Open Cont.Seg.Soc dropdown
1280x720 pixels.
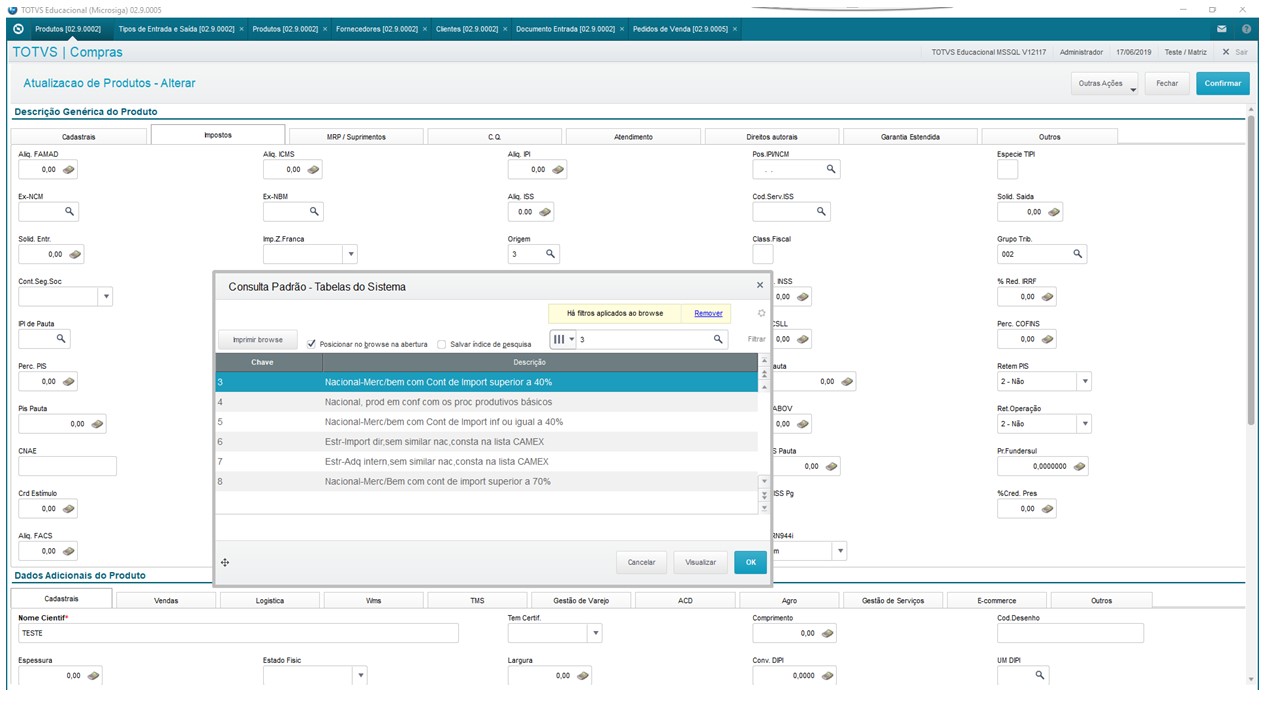106,297
